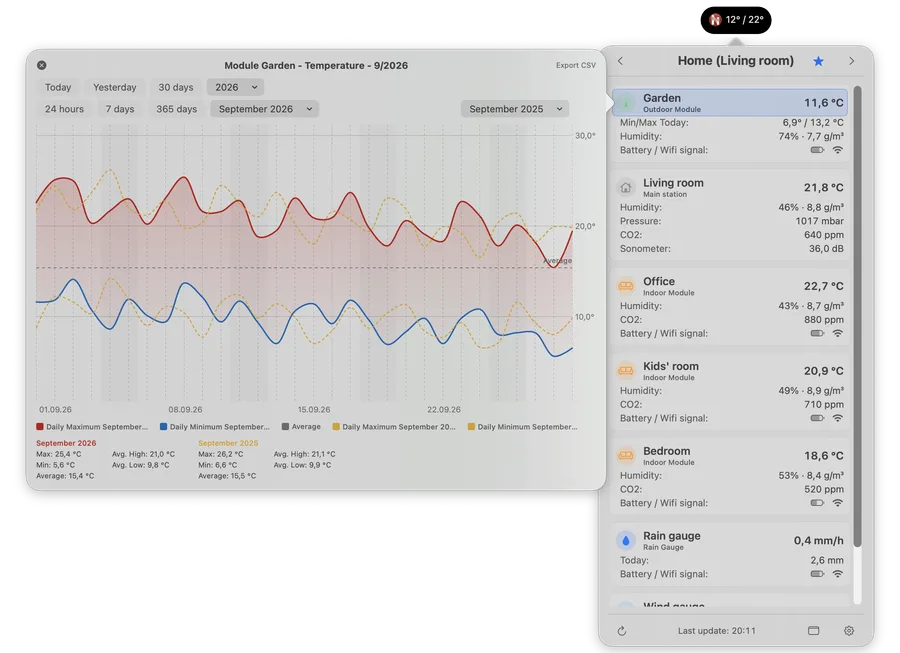Export chart data as CSV
Viewport: 900px width, 653px height.
point(576,65)
